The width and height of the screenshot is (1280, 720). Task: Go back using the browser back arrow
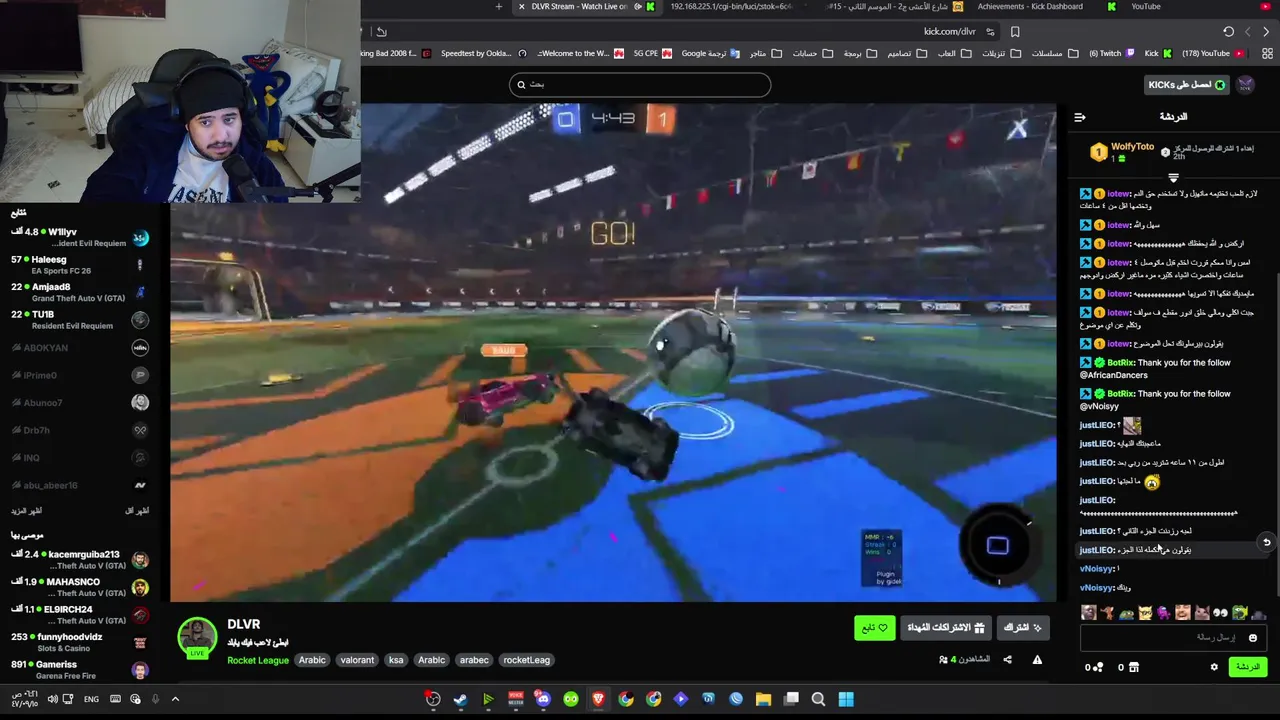(x=1266, y=31)
